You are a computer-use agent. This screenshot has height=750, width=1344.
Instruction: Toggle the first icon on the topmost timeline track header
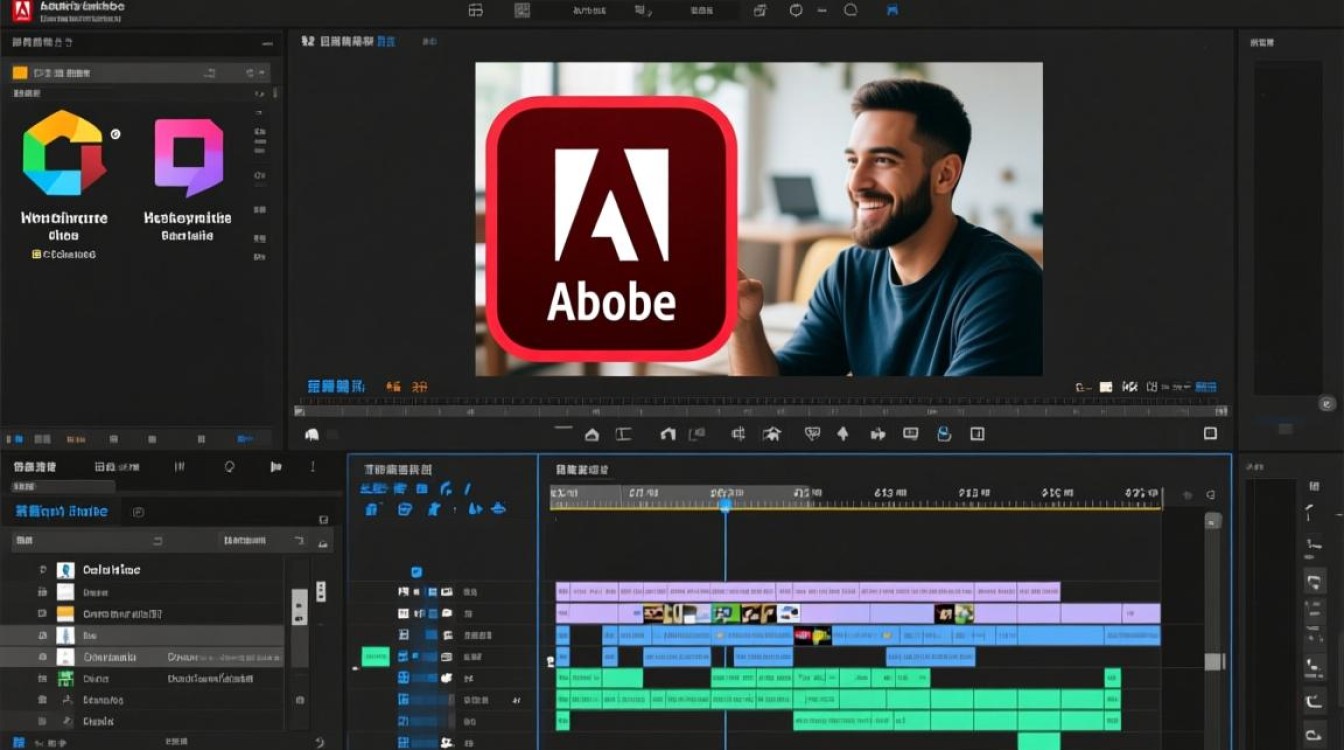click(x=403, y=592)
